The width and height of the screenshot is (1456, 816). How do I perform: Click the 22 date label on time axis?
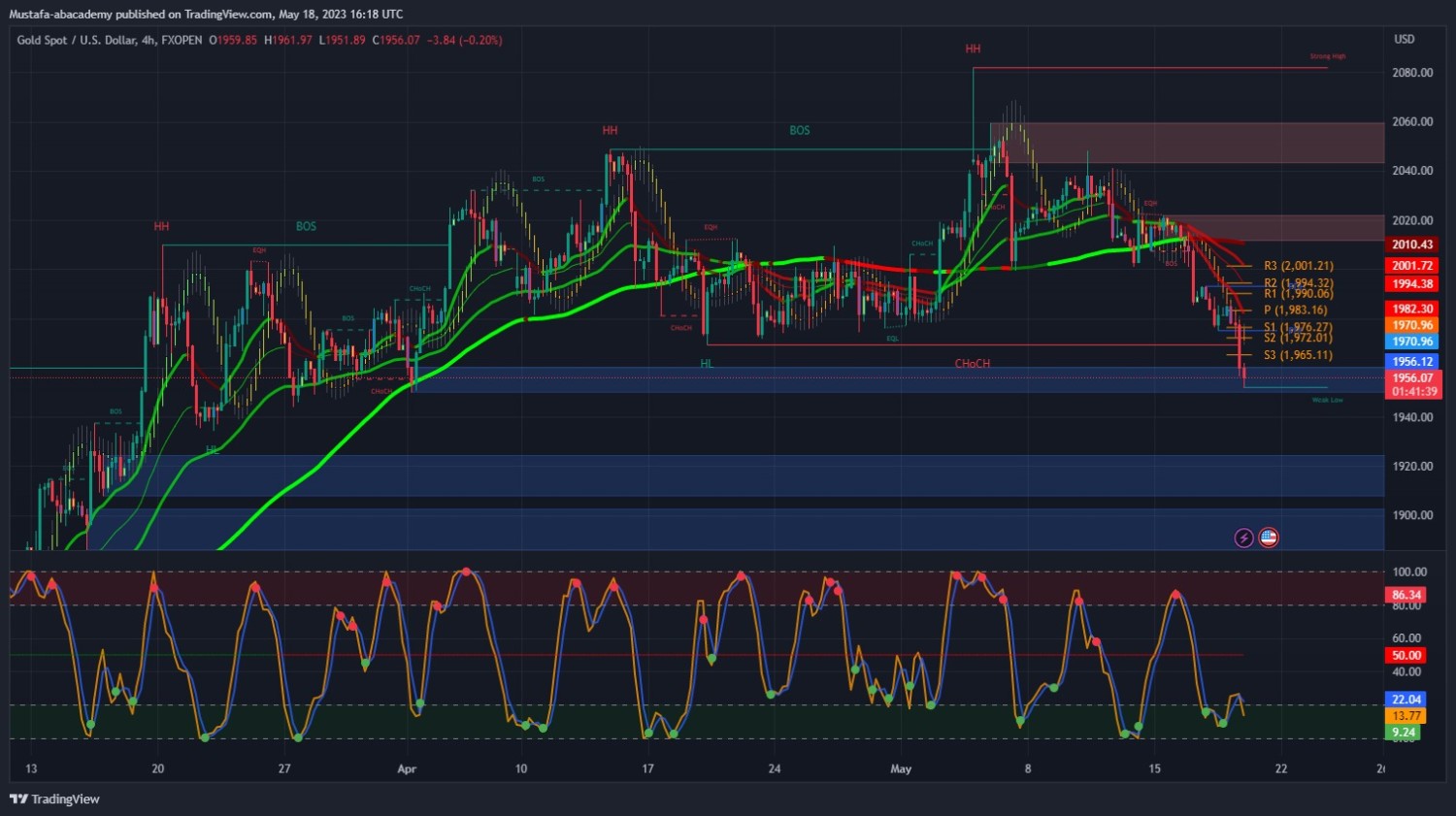(1281, 768)
